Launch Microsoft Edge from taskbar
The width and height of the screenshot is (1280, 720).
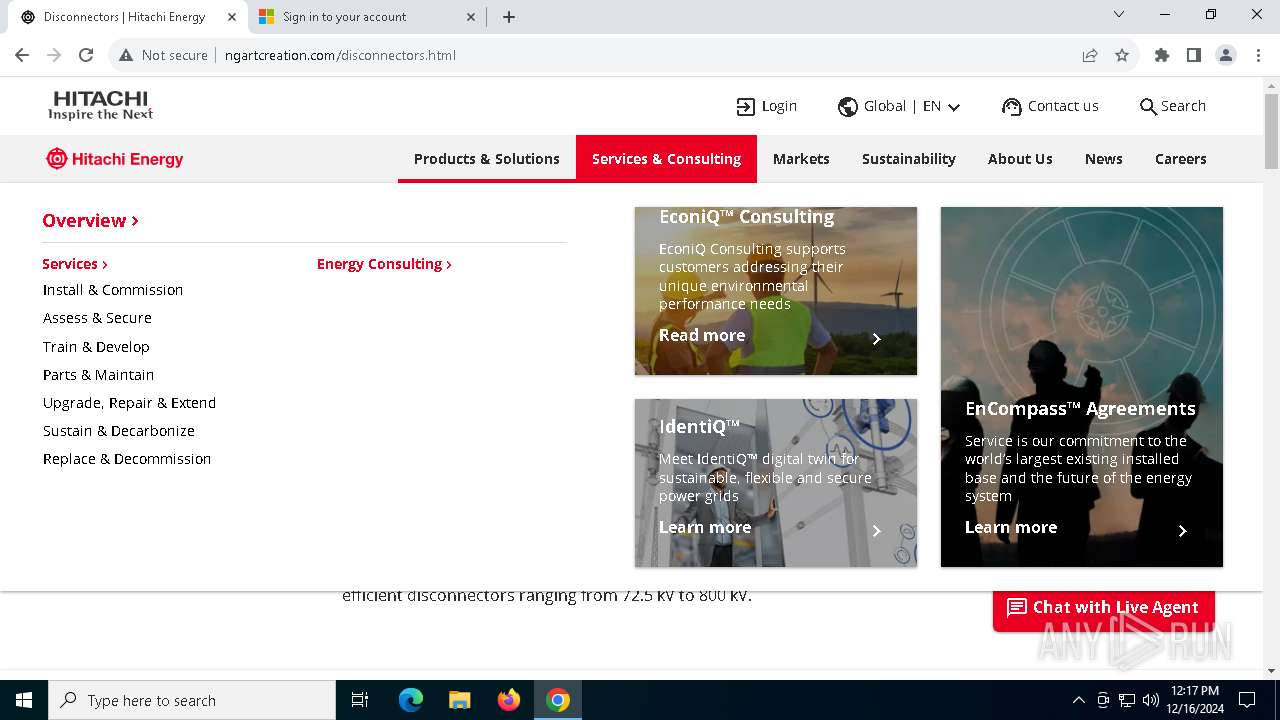click(411, 700)
